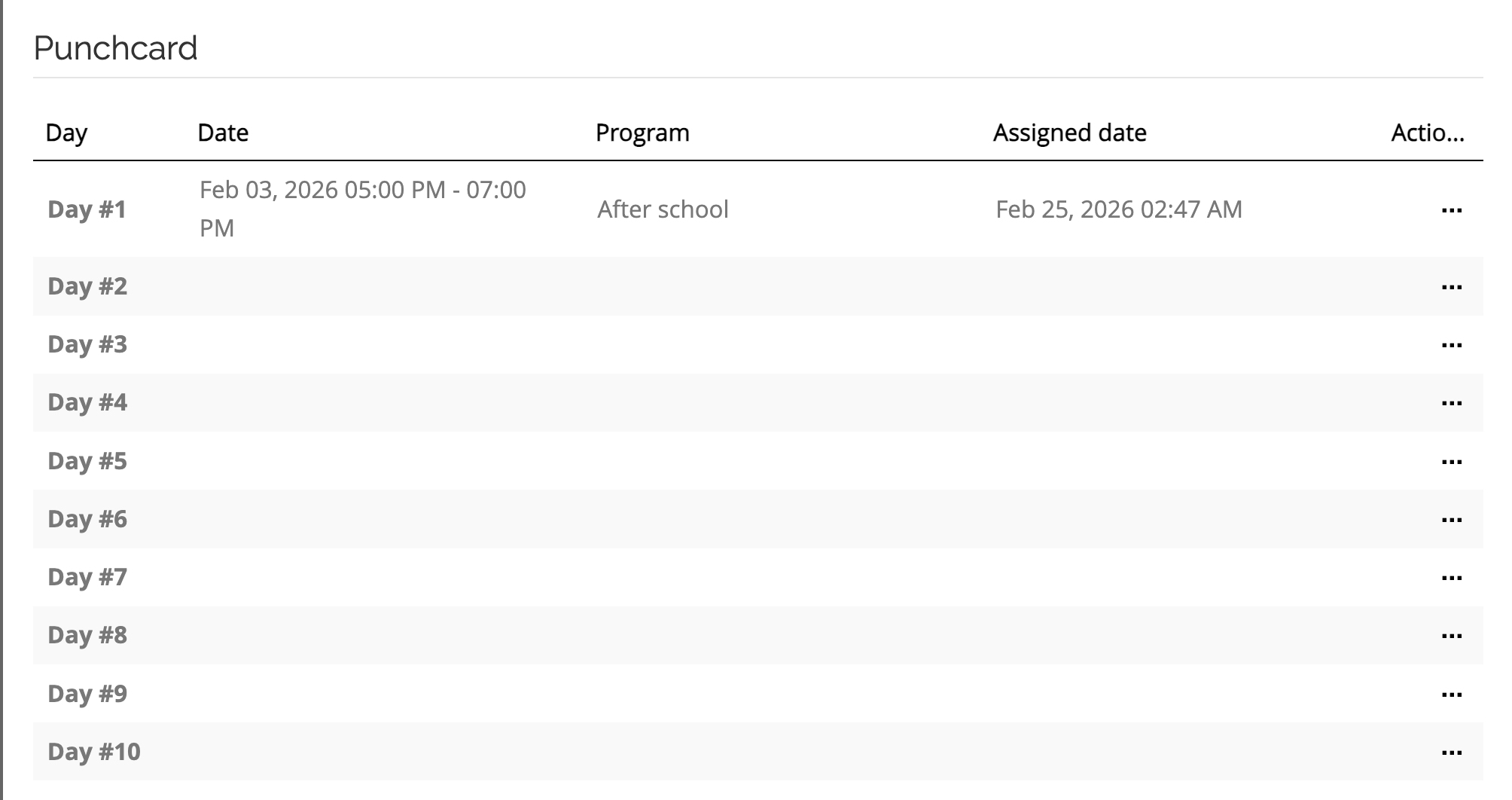Viewport: 1512px width, 800px height.
Task: Click the Day column header
Action: click(x=66, y=133)
